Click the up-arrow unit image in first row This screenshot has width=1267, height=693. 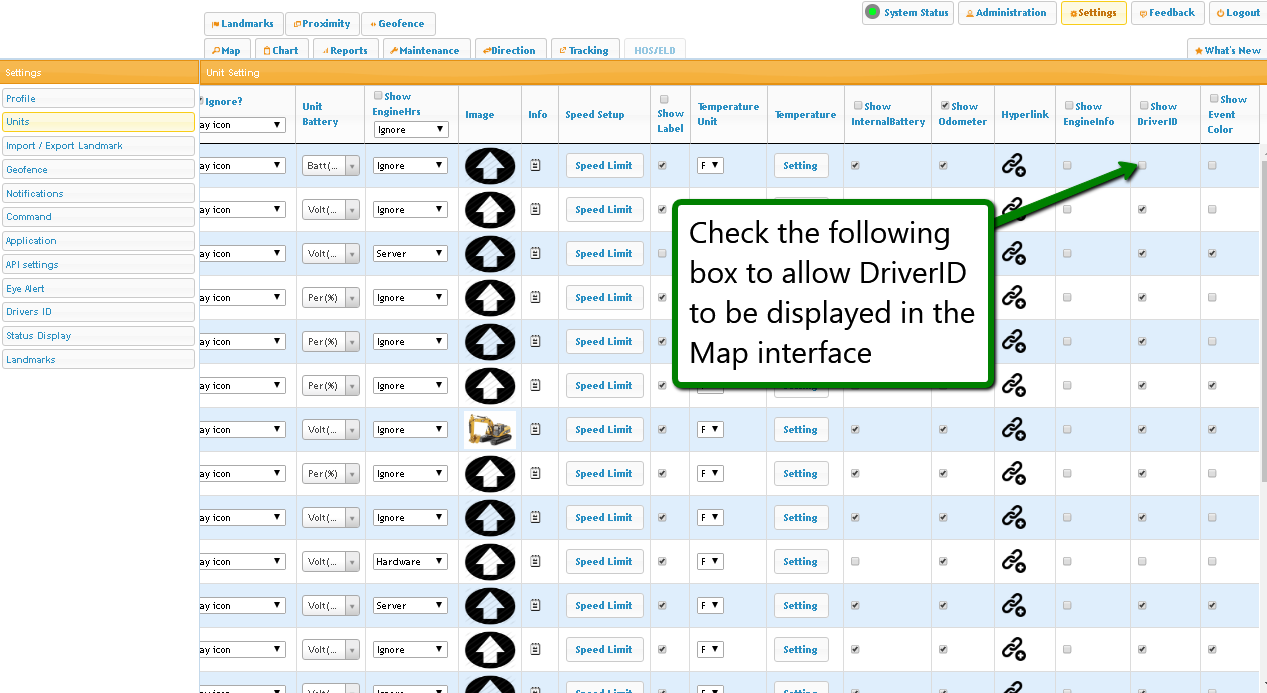(490, 166)
